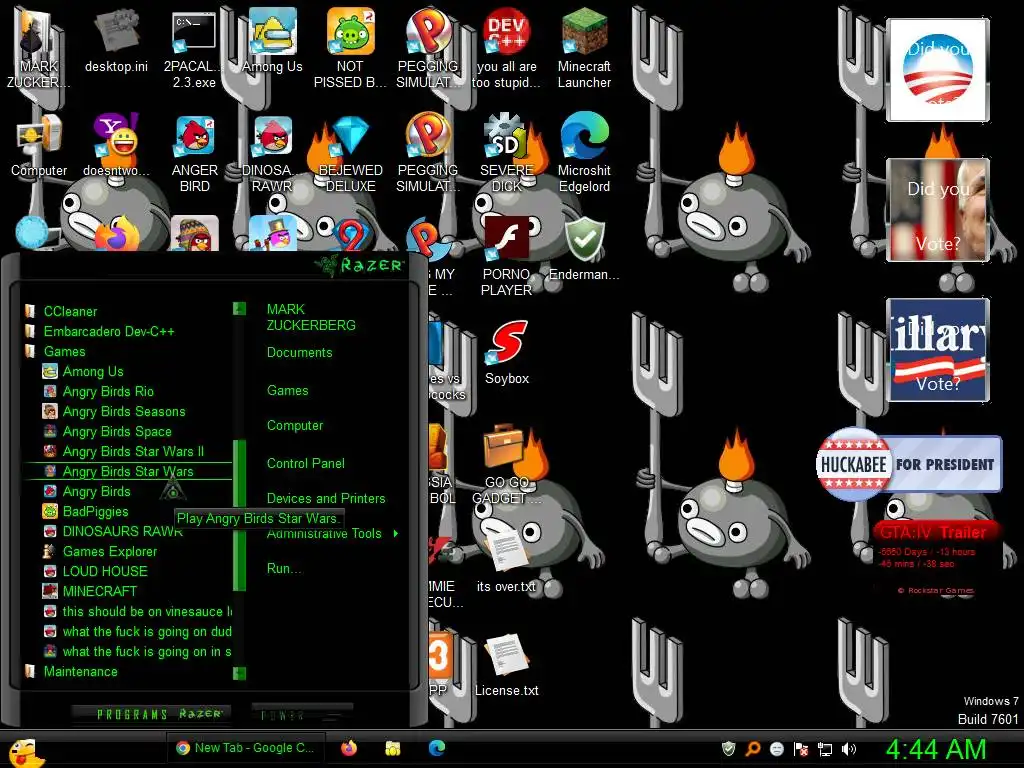Click the security shield tray icon

728,749
